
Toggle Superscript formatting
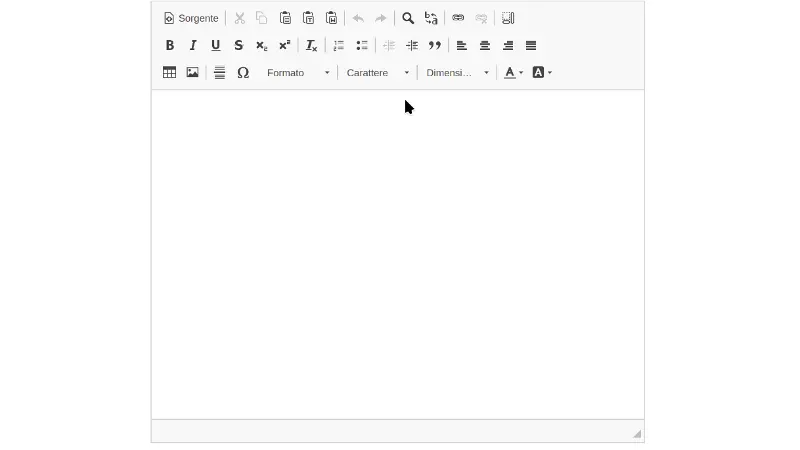(285, 45)
